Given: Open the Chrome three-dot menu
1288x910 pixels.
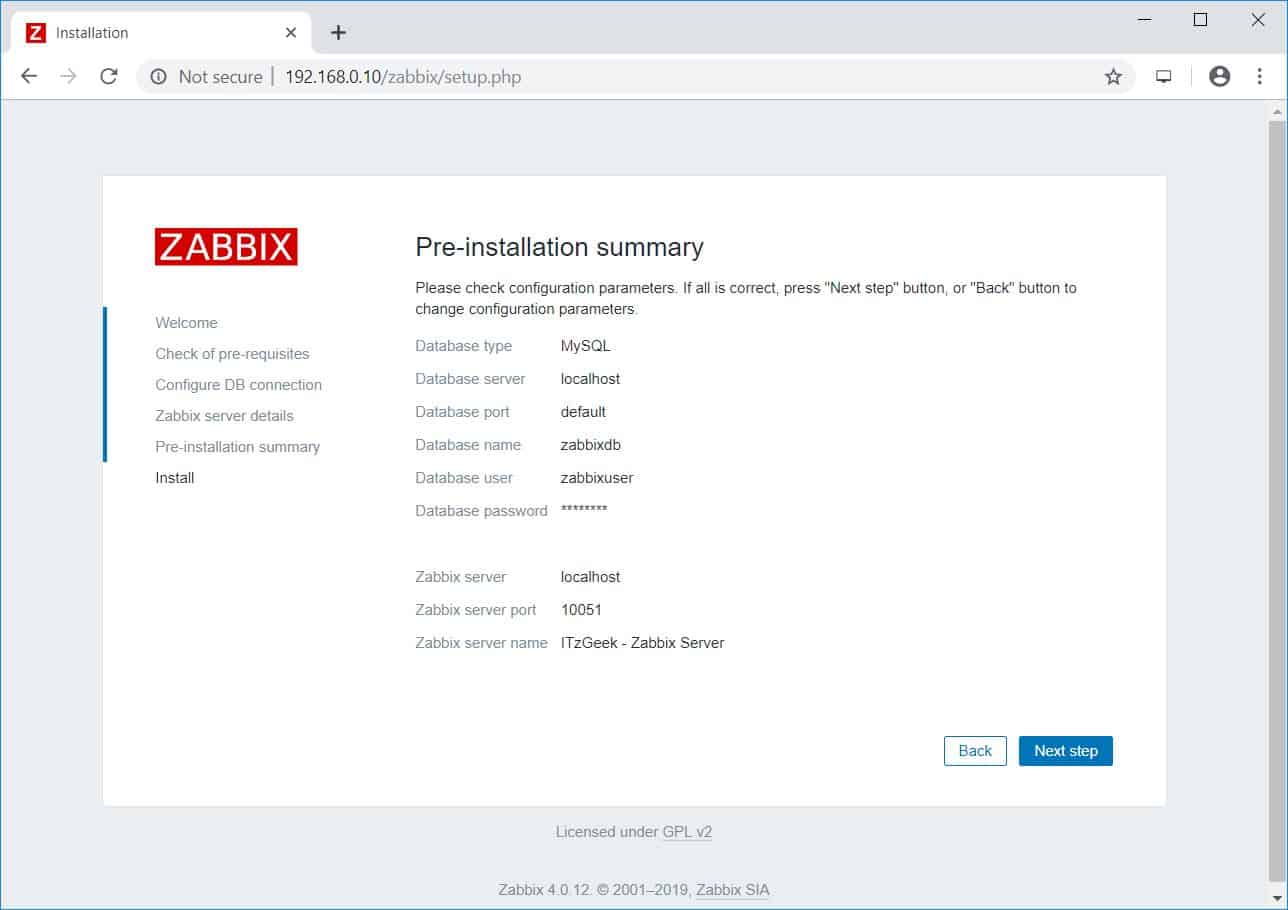Looking at the screenshot, I should tap(1259, 76).
